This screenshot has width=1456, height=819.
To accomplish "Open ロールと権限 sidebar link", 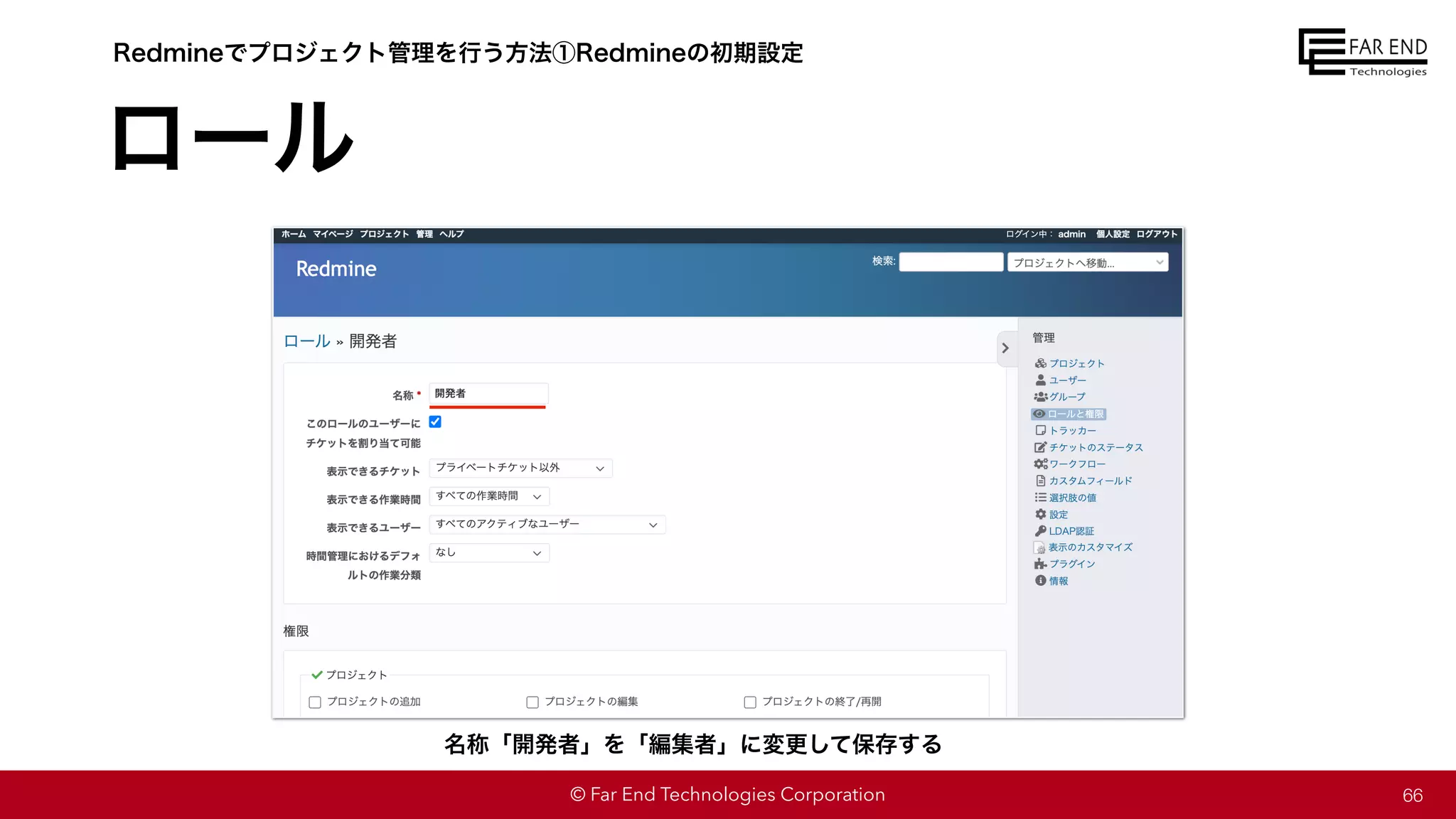I will pos(1076,414).
